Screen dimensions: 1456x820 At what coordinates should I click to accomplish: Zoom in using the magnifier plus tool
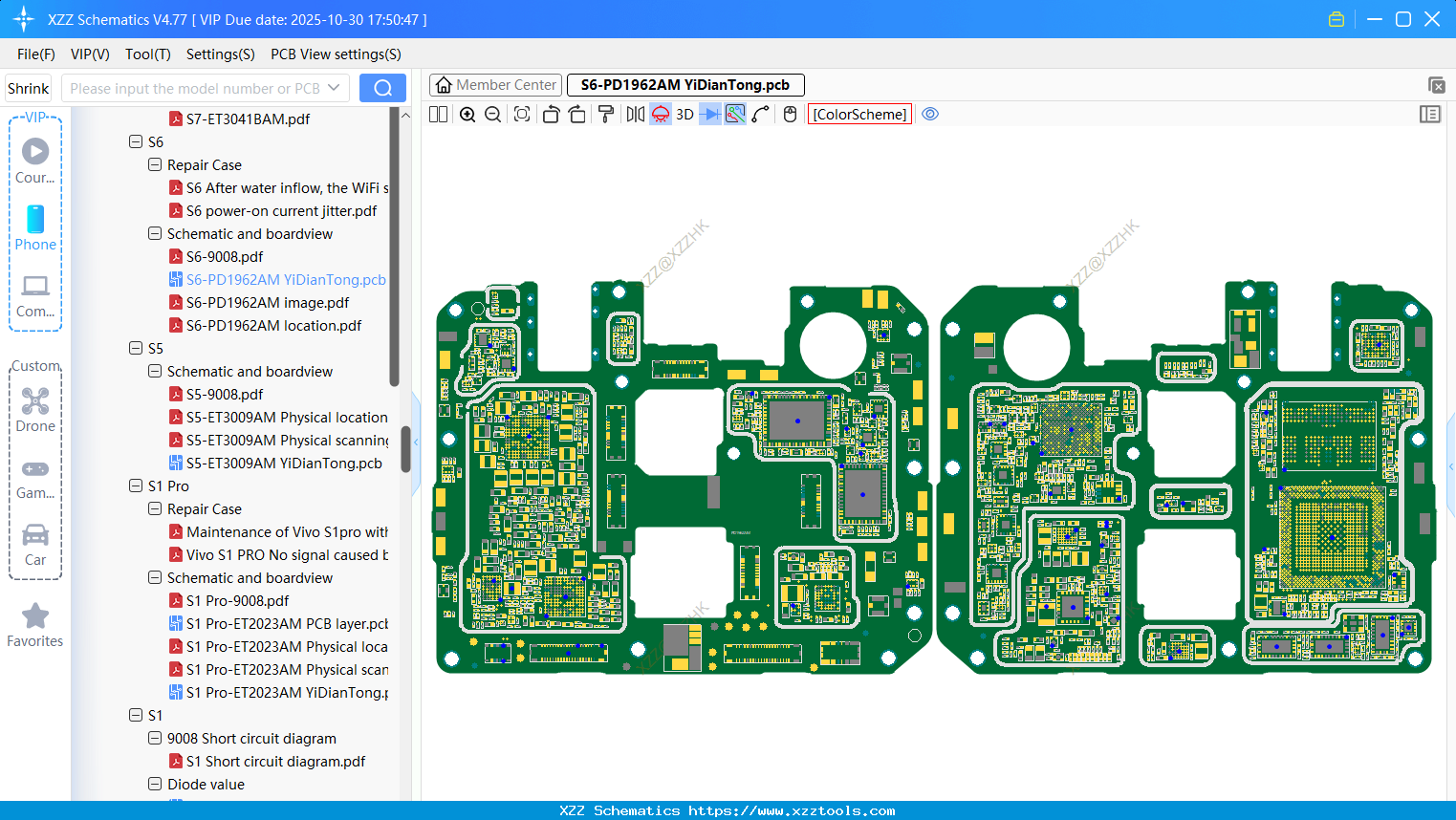pos(467,114)
